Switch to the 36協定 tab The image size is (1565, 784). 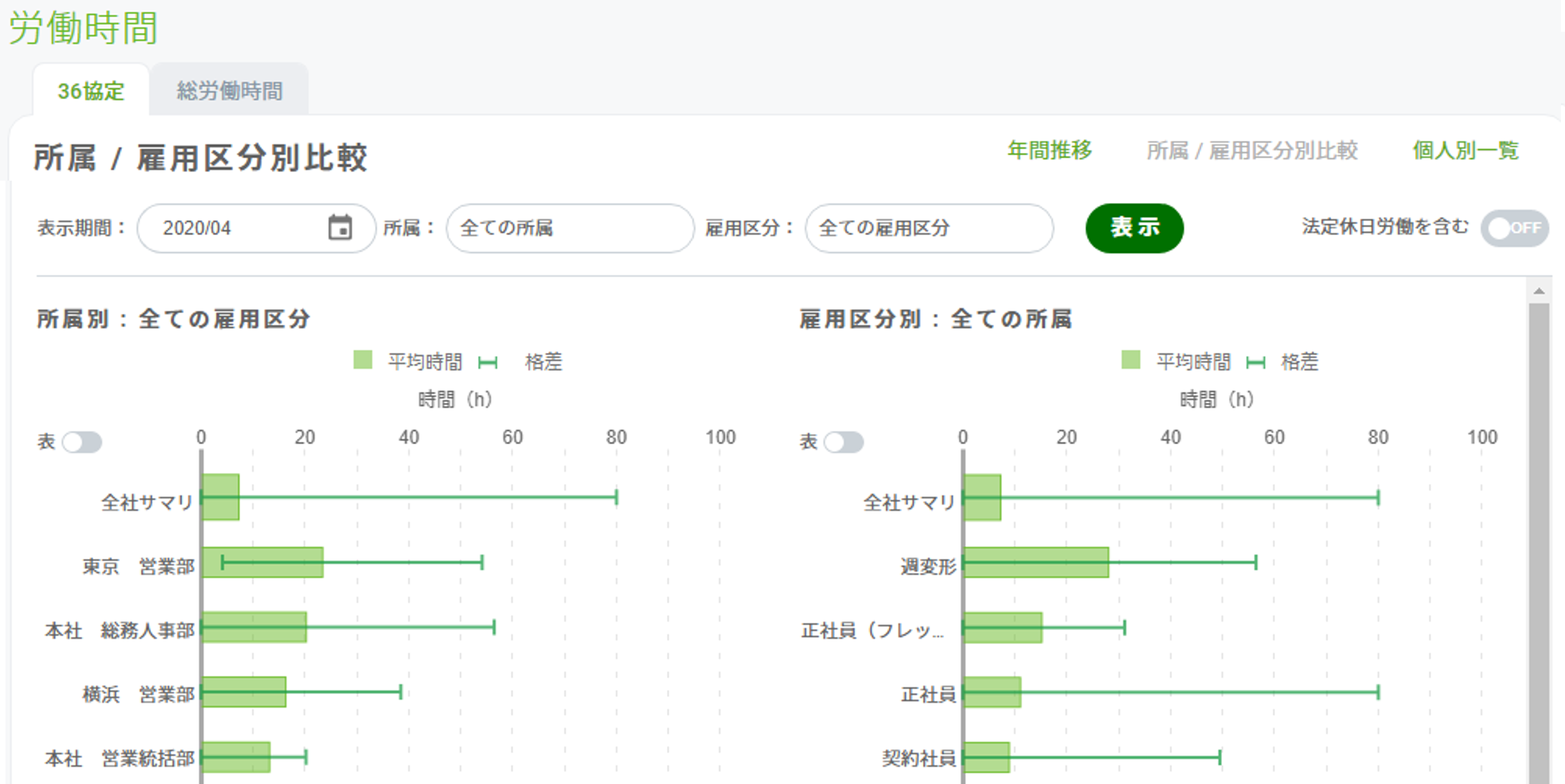[91, 90]
